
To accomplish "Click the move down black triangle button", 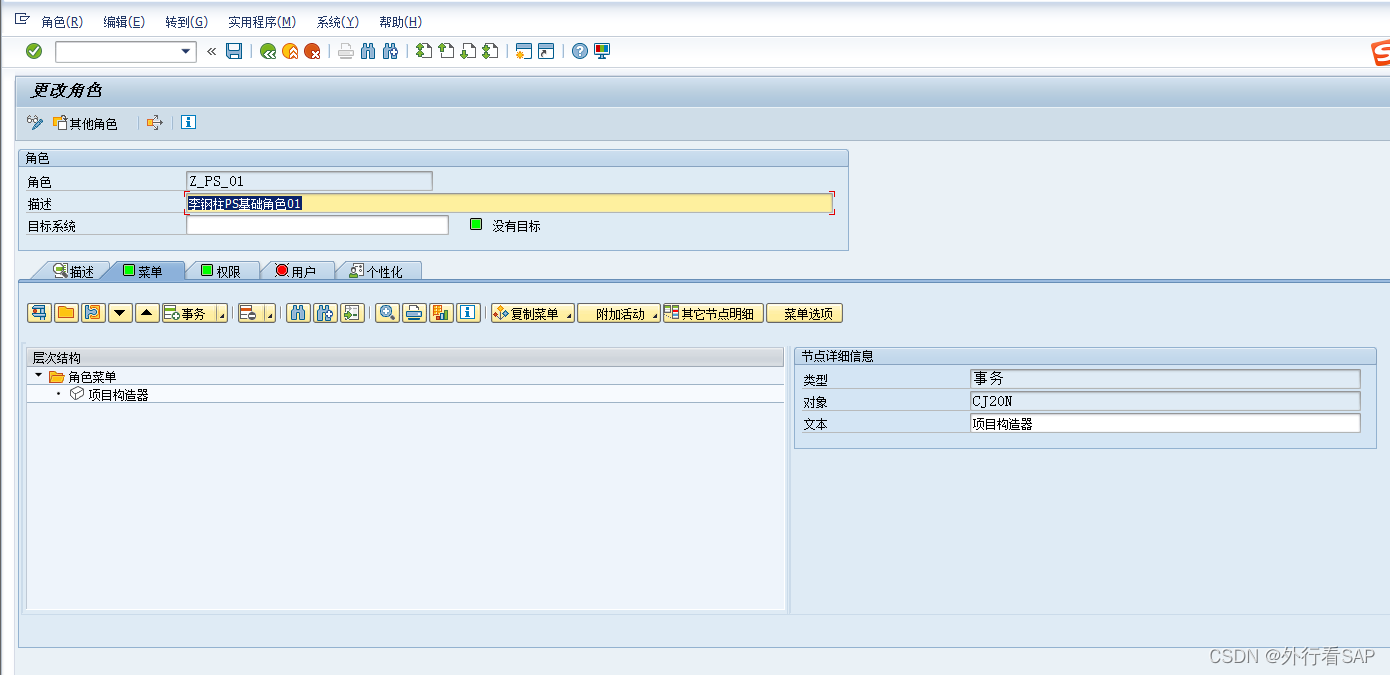I will (x=120, y=313).
